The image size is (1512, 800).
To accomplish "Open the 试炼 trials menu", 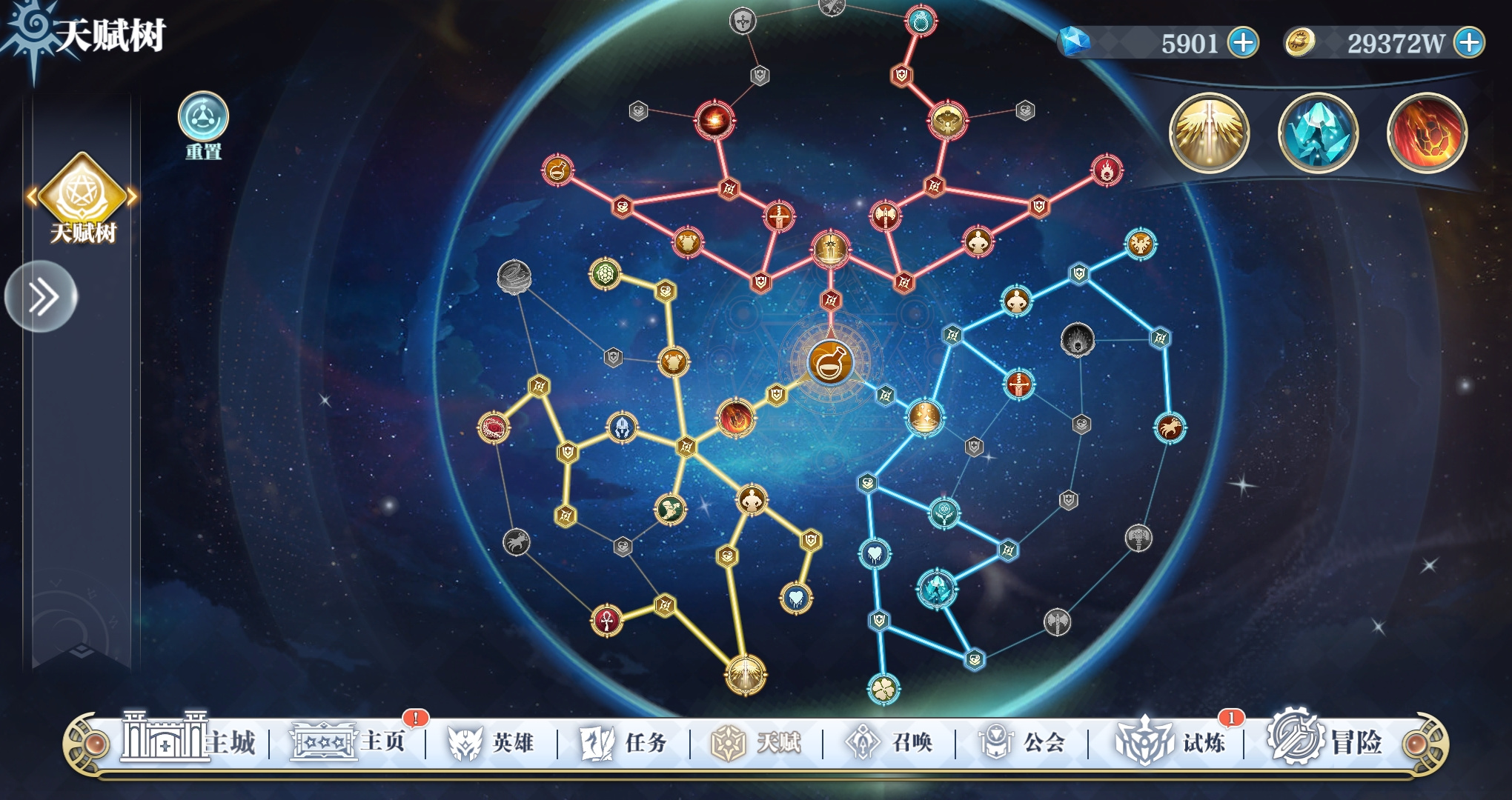I will point(1171,741).
